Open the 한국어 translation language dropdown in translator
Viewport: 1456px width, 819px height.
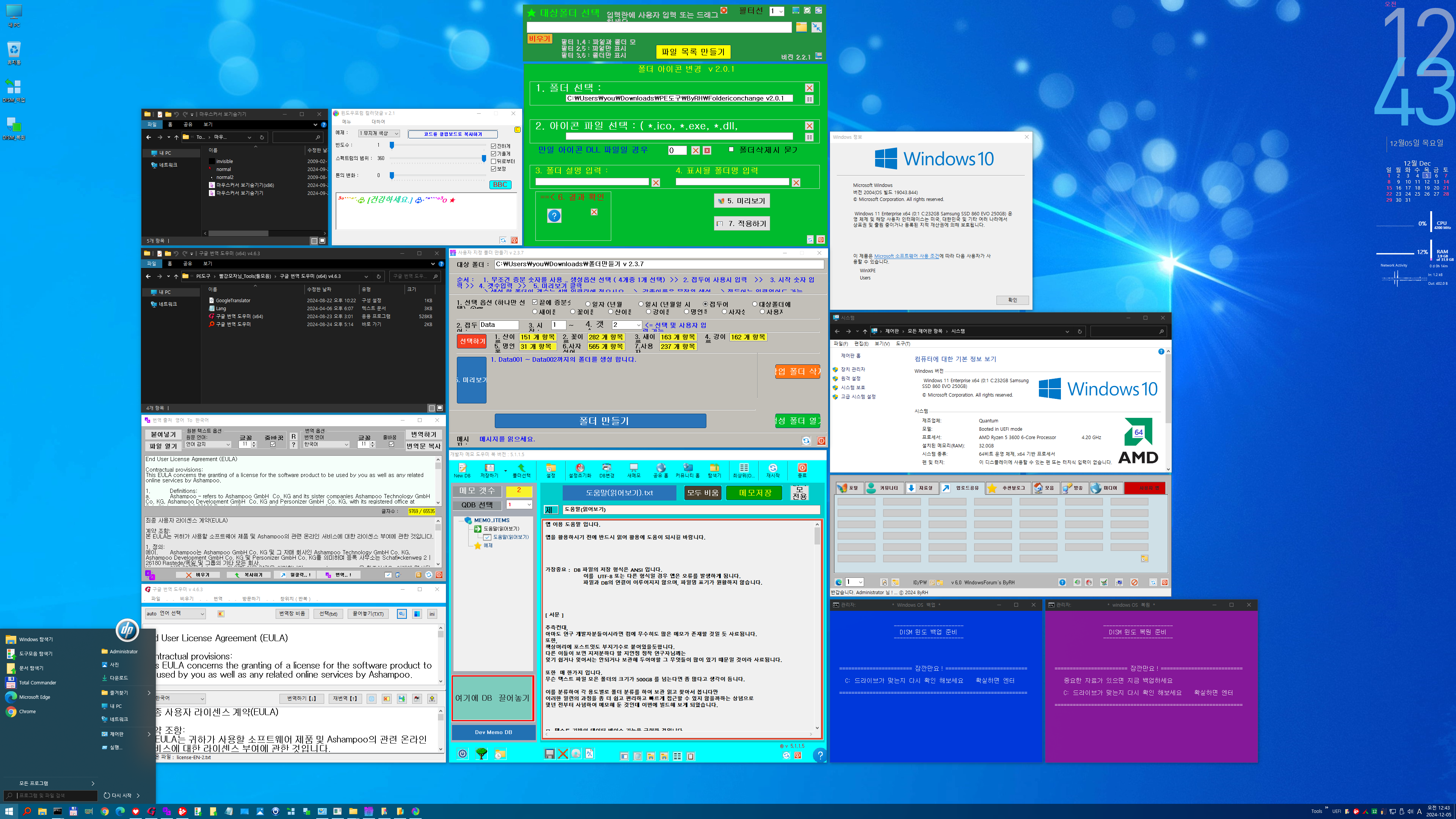pos(327,444)
